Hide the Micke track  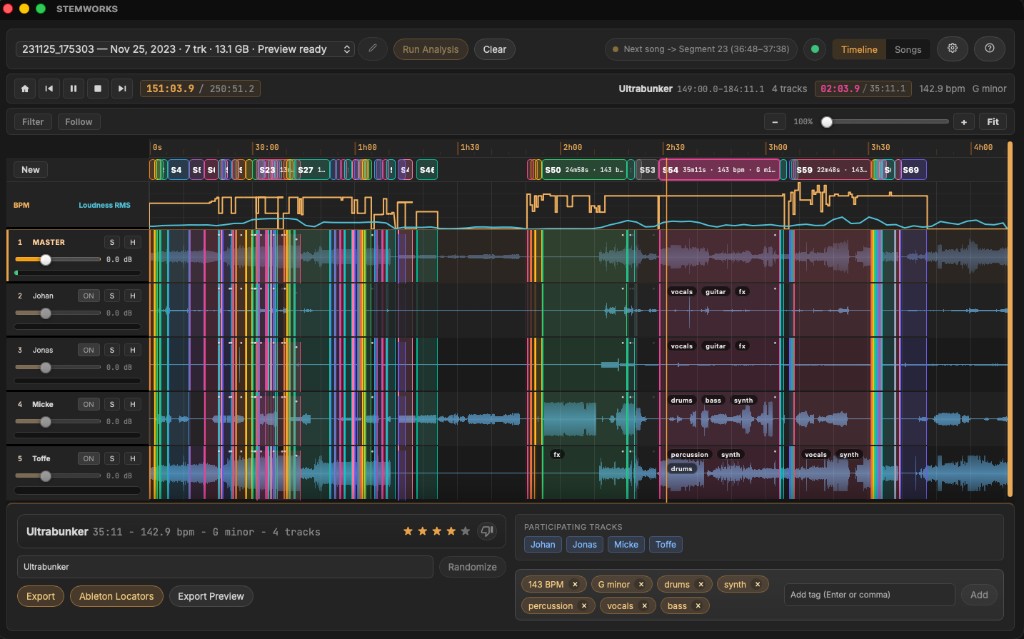[133, 404]
